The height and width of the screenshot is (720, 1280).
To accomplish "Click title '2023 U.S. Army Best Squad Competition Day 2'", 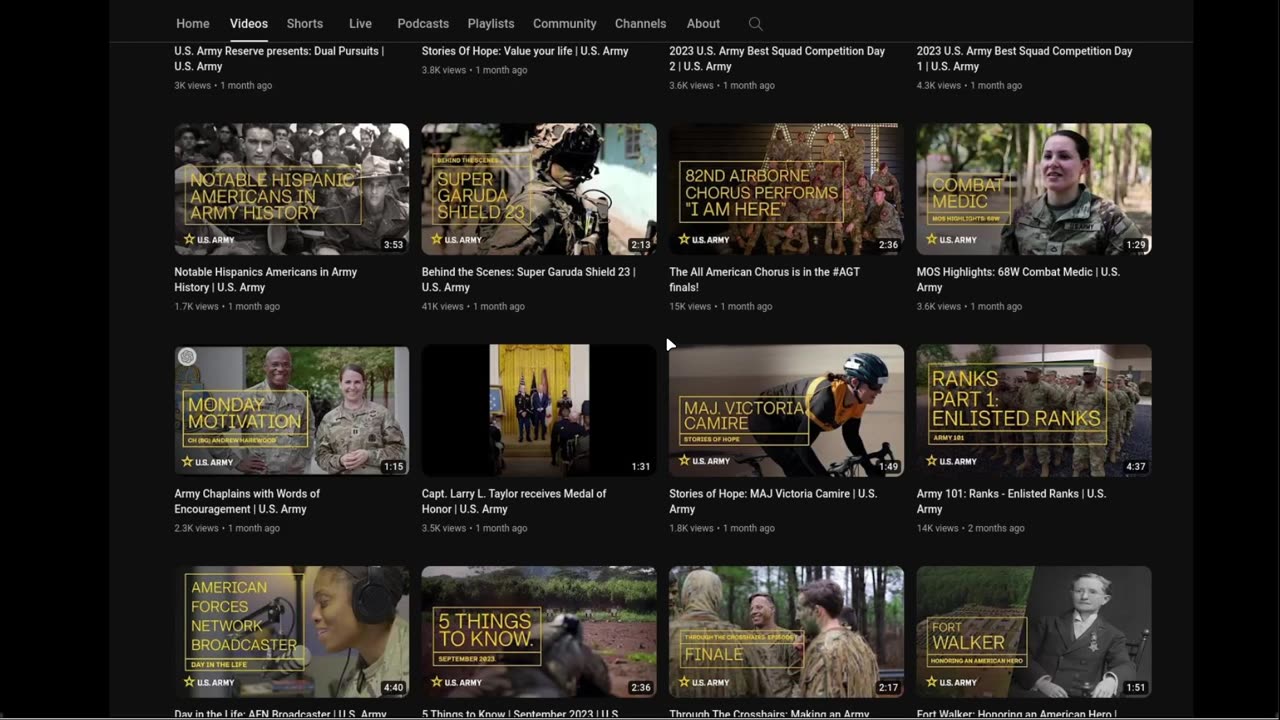I will coord(777,58).
